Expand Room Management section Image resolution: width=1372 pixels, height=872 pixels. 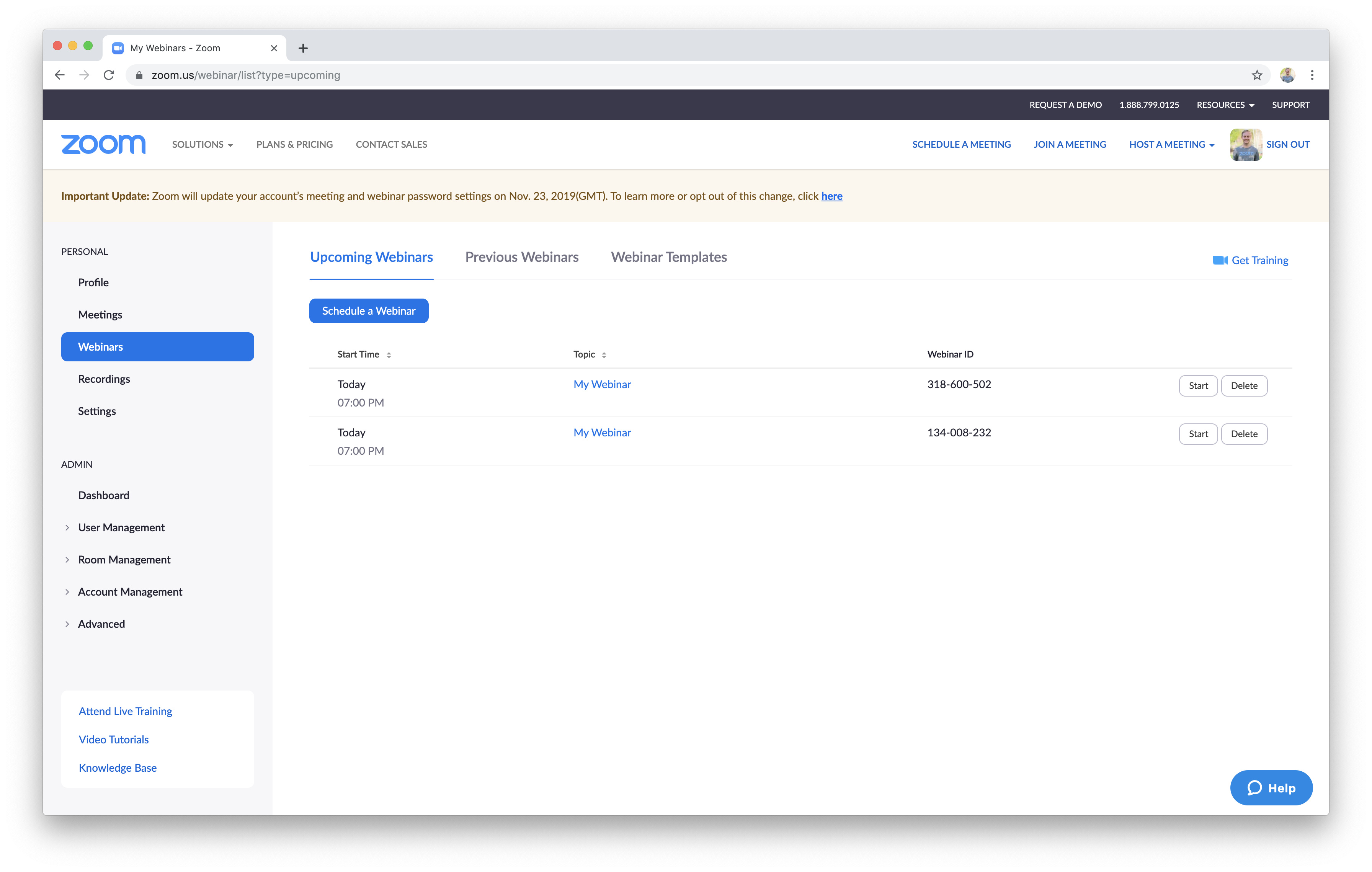tap(67, 560)
